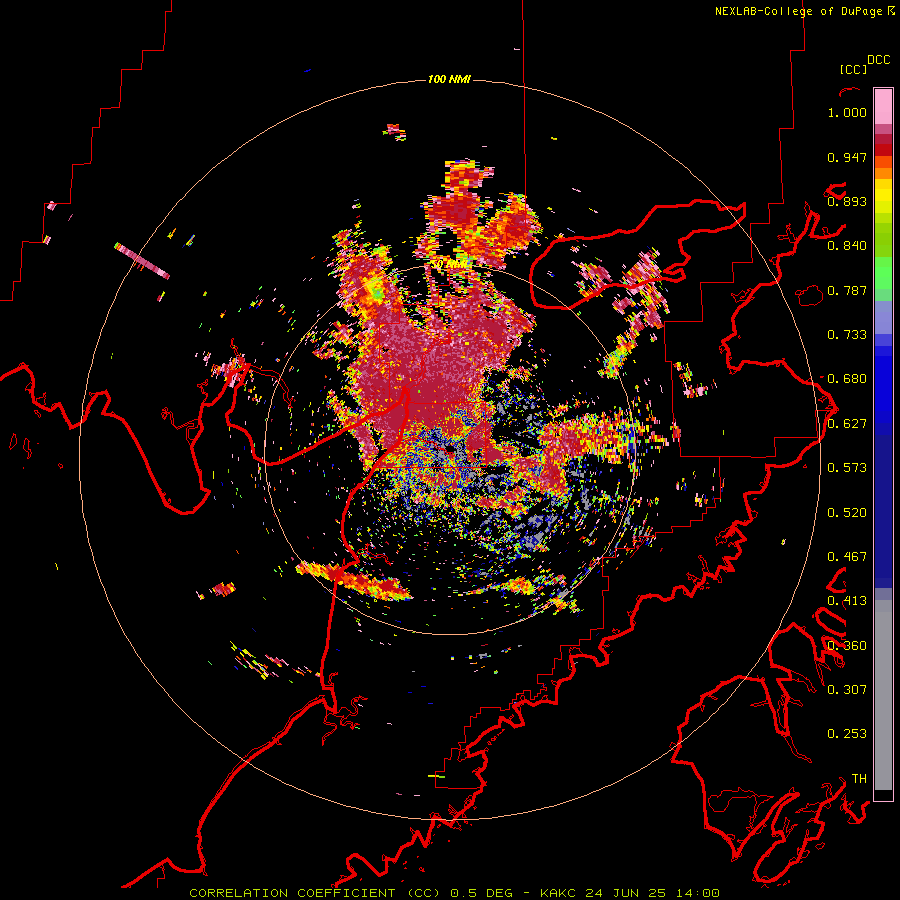
Task: Click the gray lower color bar segment
Action: tap(883, 695)
